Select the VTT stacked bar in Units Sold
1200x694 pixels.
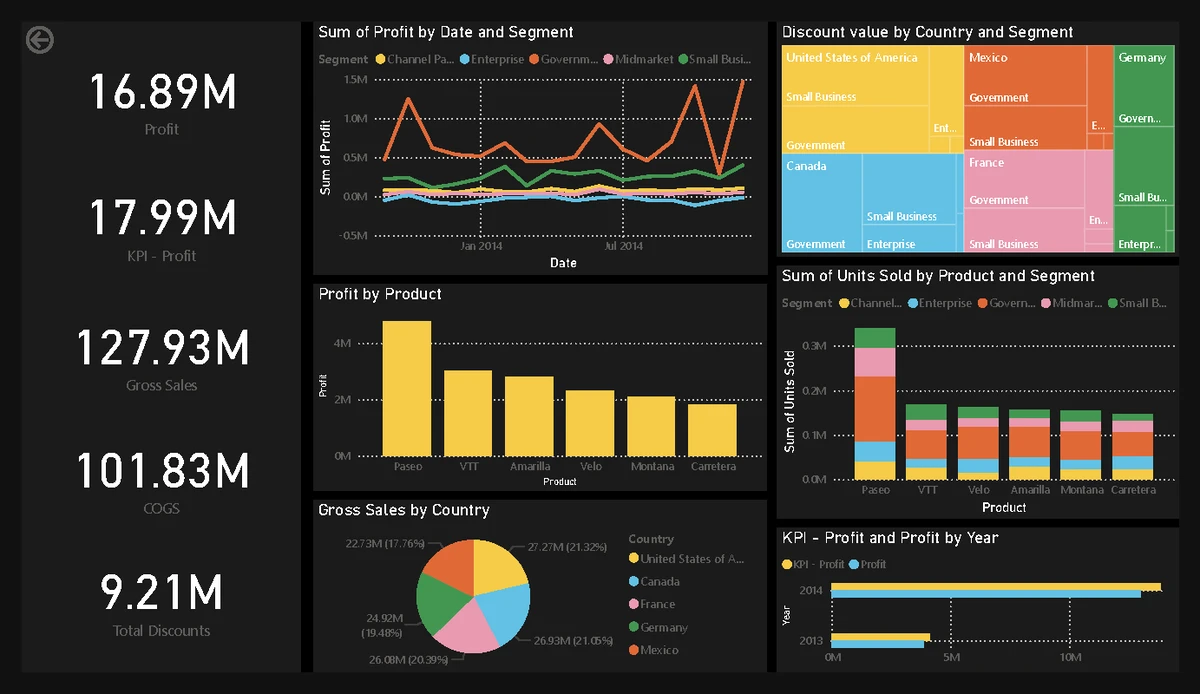[926, 442]
